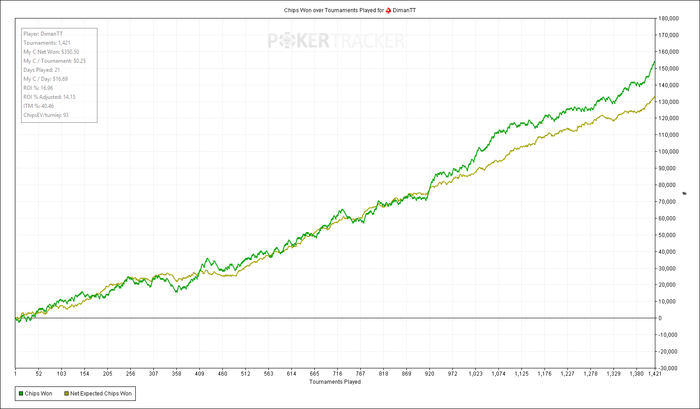
Task: Click the 100,000 y-axis label
Action: pos(668,151)
